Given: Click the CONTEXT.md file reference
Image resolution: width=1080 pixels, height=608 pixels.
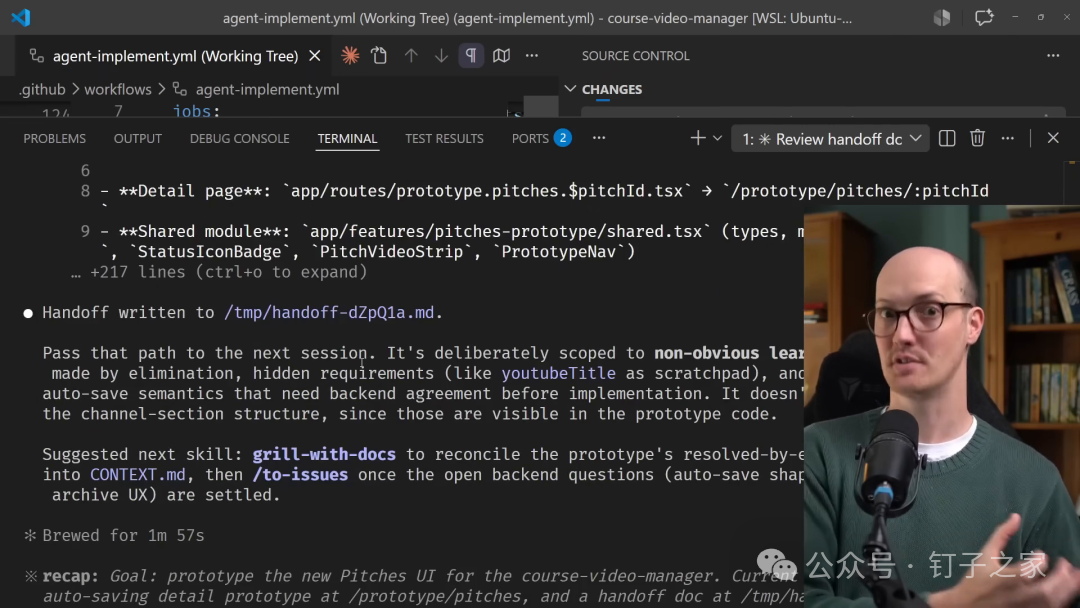Looking at the screenshot, I should [x=138, y=474].
